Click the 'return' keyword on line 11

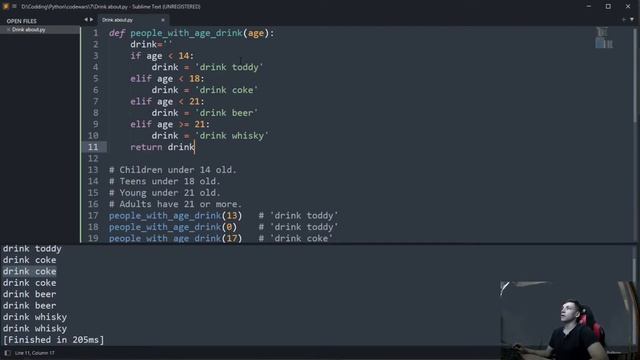tap(146, 147)
